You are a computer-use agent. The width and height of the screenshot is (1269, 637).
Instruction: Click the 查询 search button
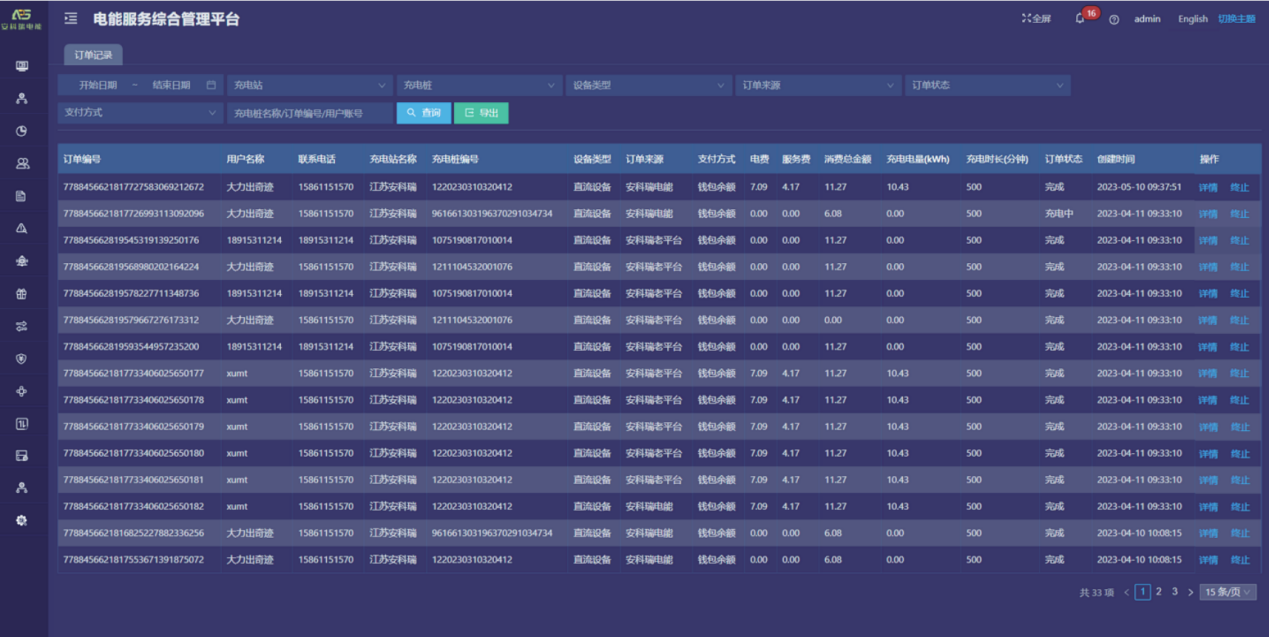point(423,113)
